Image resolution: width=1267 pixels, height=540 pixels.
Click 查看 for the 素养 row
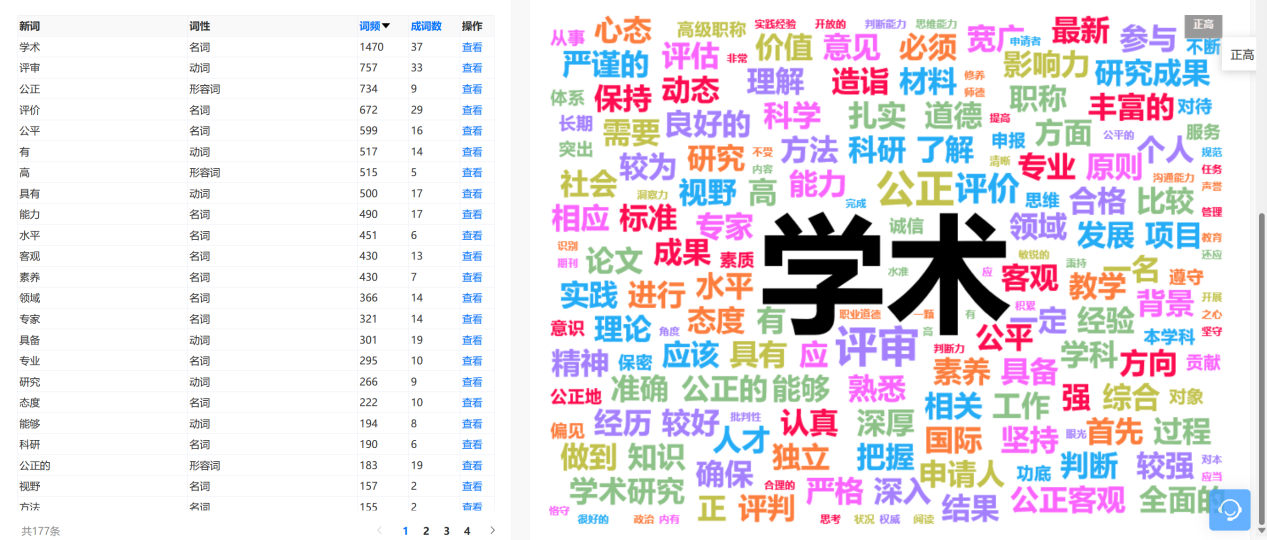[471, 277]
